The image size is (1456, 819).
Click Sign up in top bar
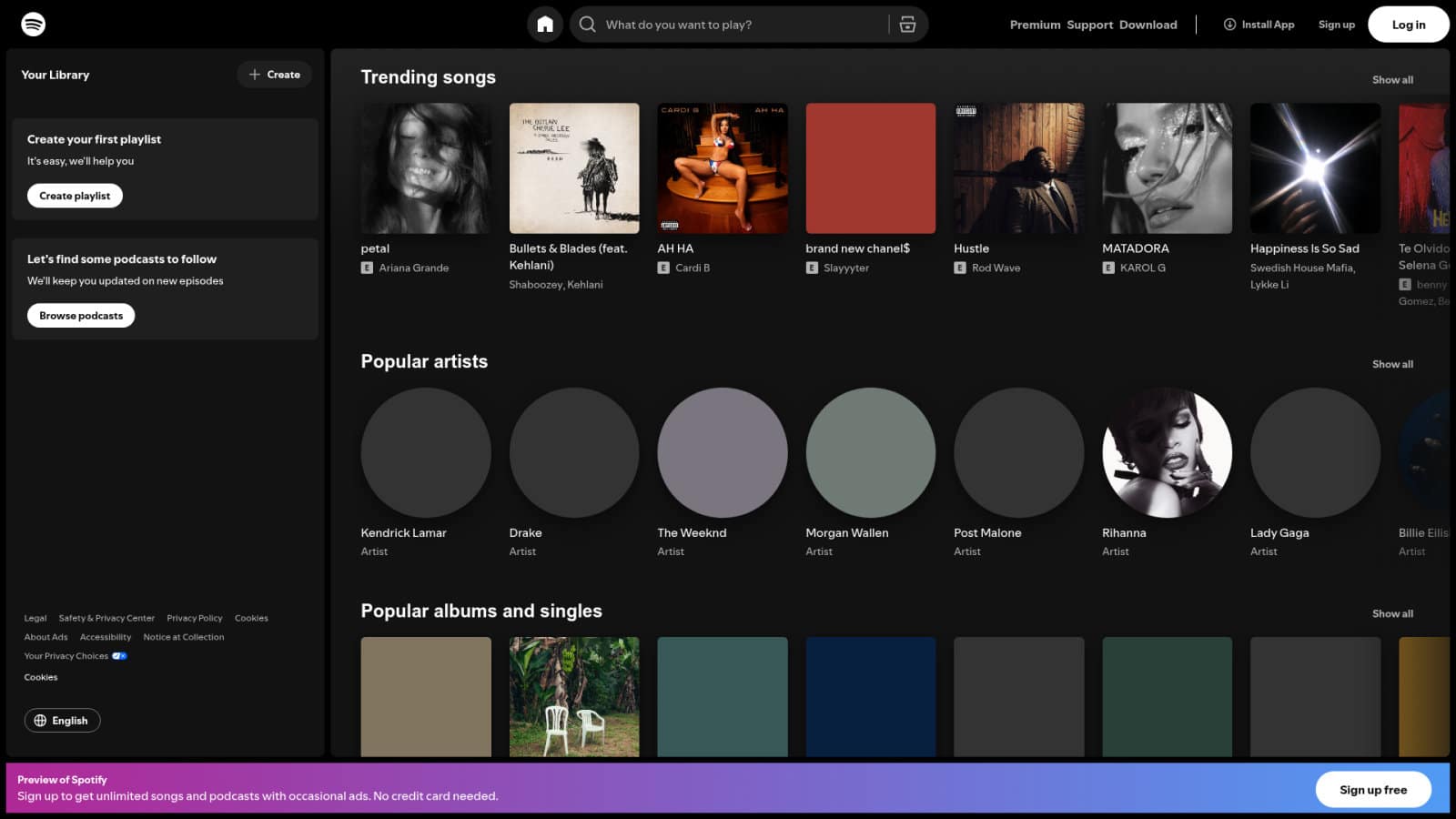pyautogui.click(x=1336, y=25)
